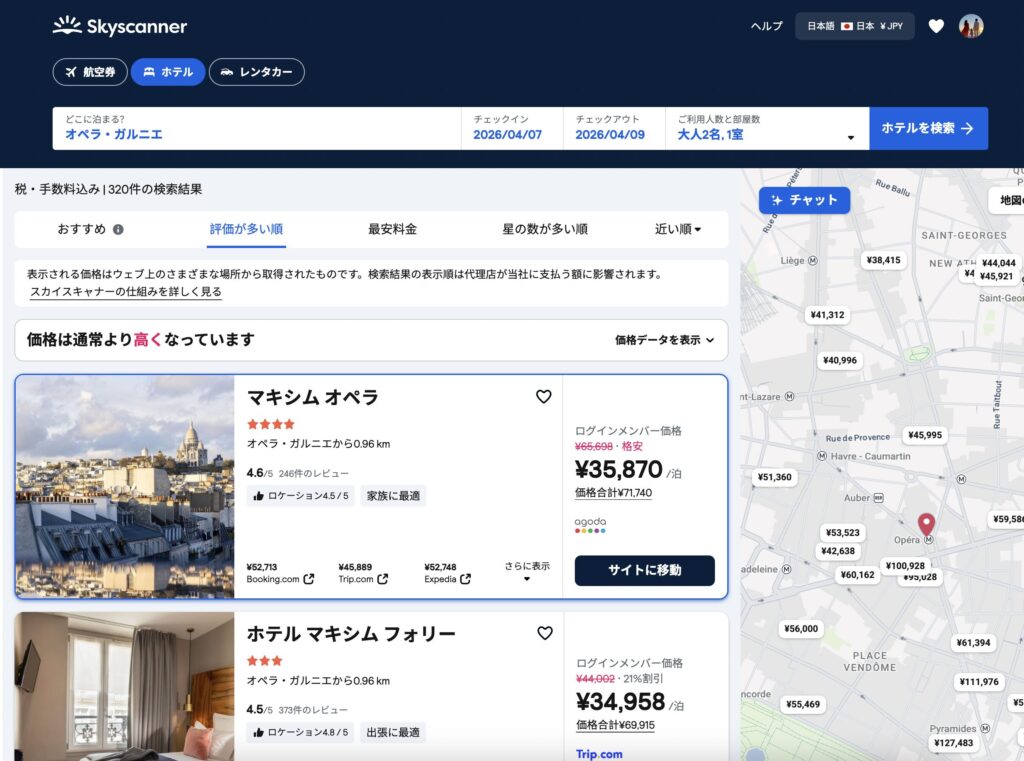Click the Skyscanner logo
This screenshot has width=1024, height=761.
point(120,26)
